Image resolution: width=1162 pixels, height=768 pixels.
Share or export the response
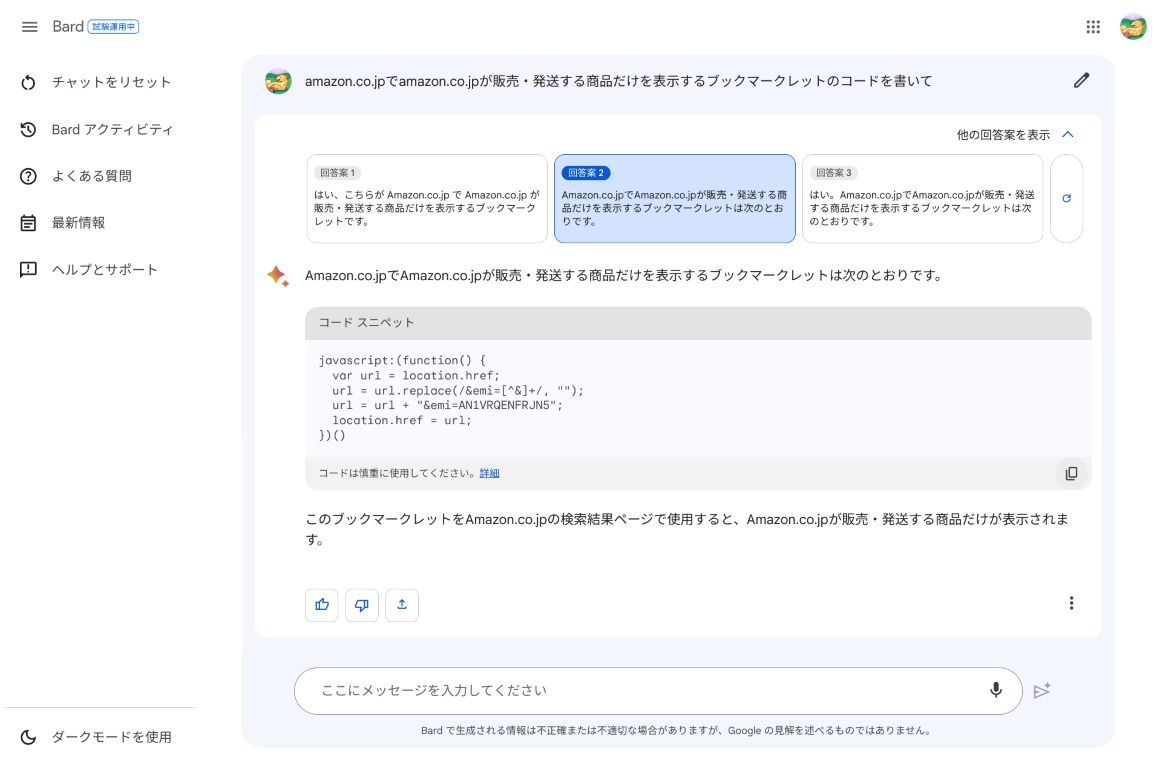(x=402, y=605)
